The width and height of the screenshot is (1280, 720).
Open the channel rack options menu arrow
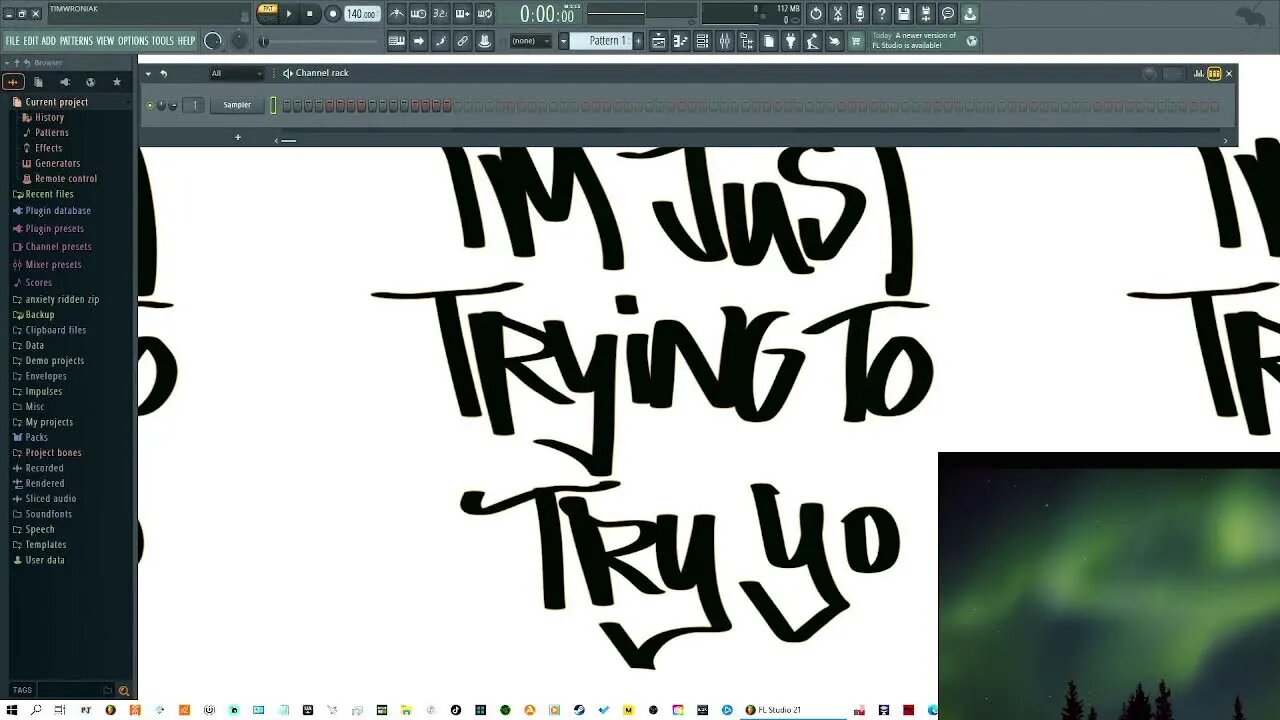click(x=149, y=73)
